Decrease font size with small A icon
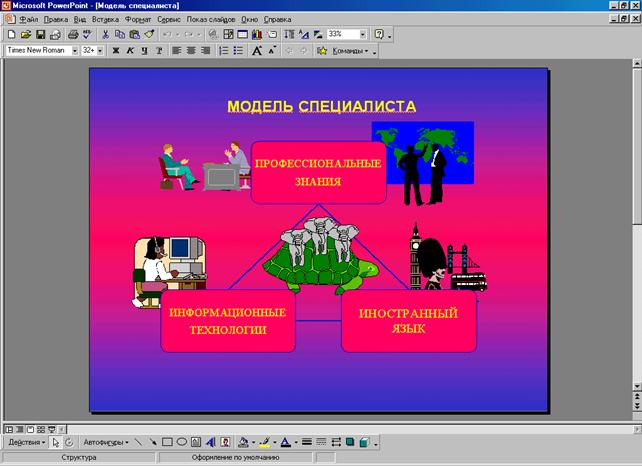 [272, 51]
